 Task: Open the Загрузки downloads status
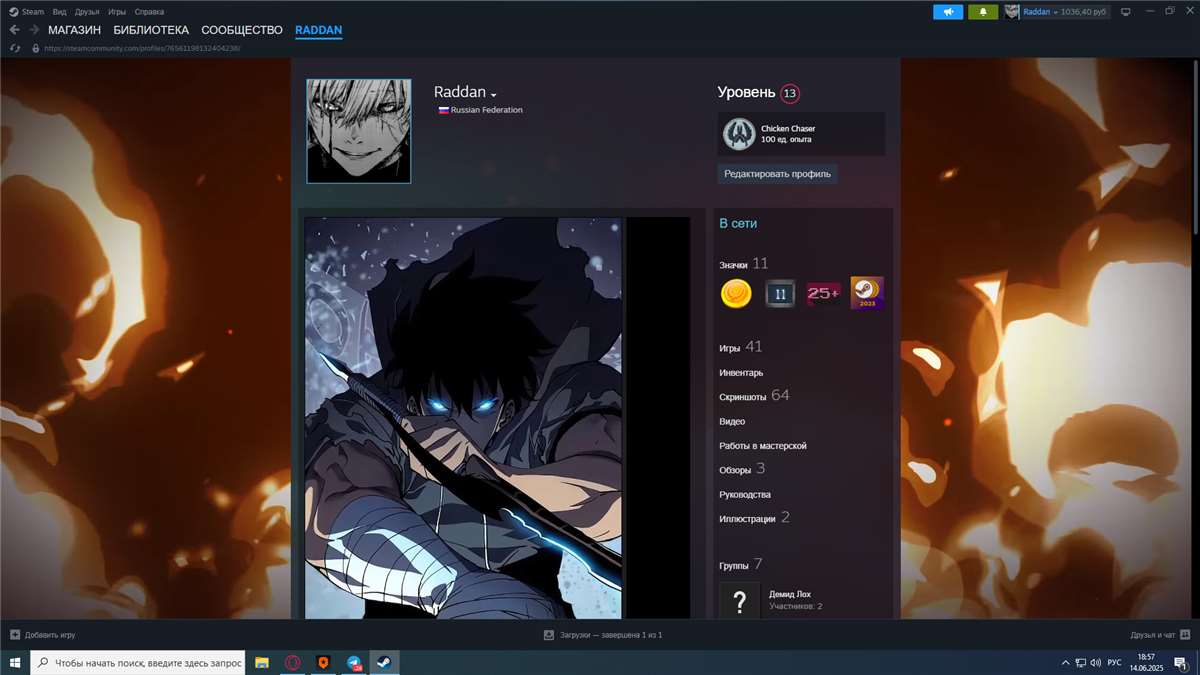[610, 635]
